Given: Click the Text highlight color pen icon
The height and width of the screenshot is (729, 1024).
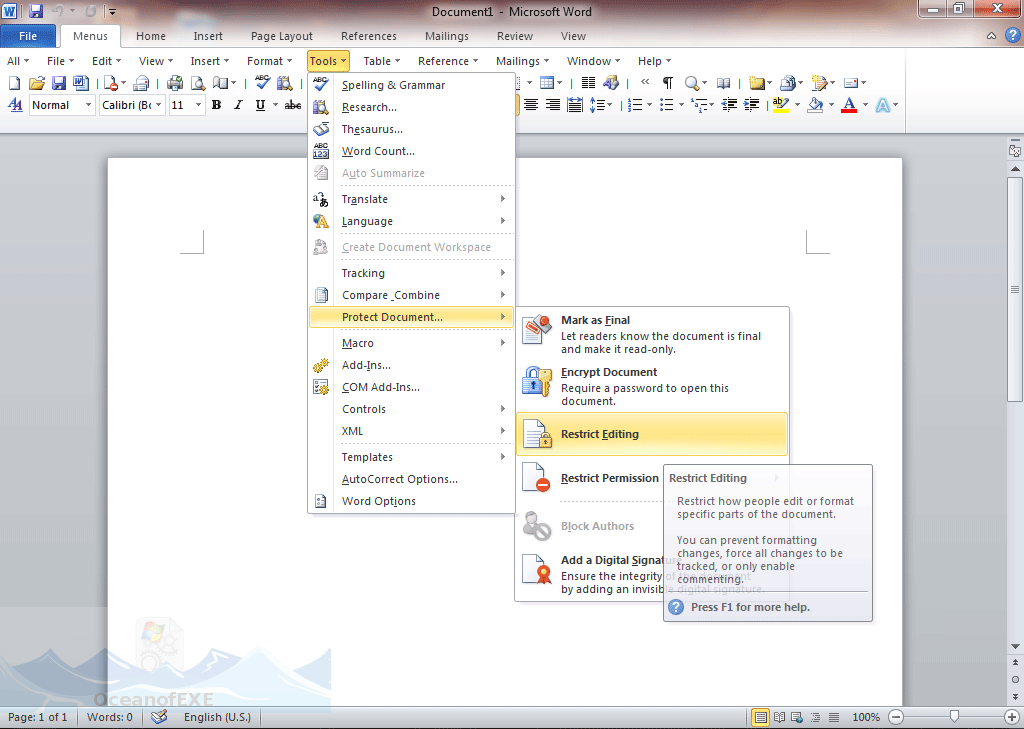Looking at the screenshot, I should click(780, 105).
